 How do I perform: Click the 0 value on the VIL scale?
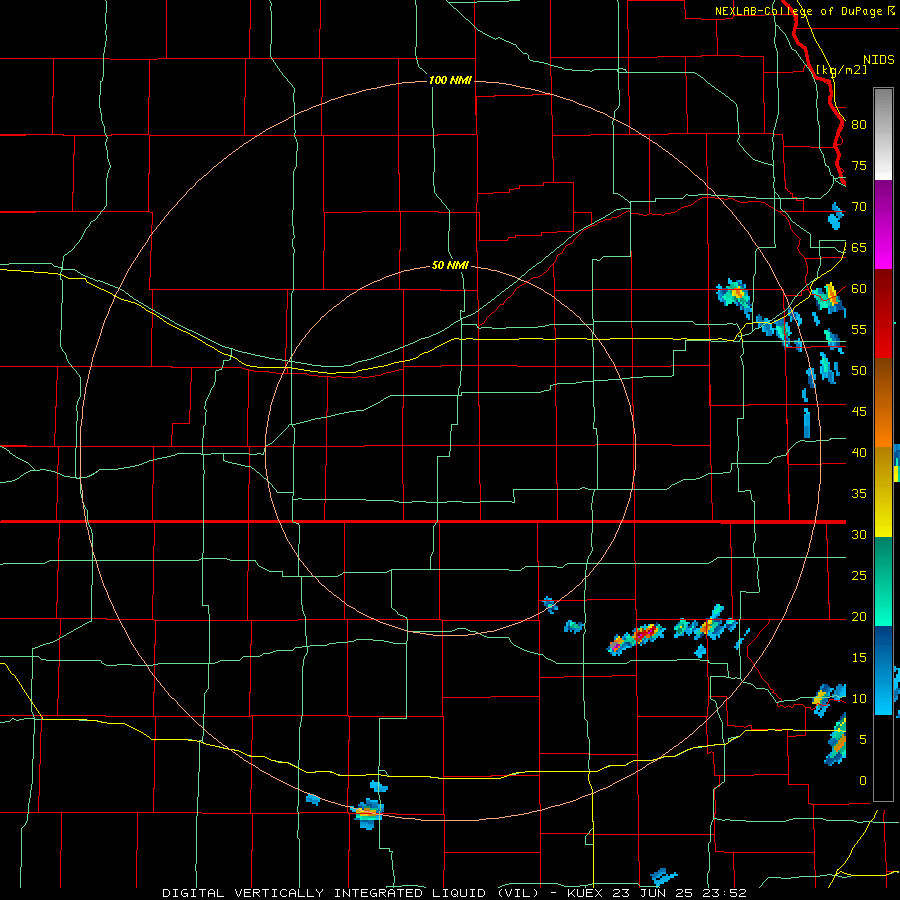(x=863, y=781)
